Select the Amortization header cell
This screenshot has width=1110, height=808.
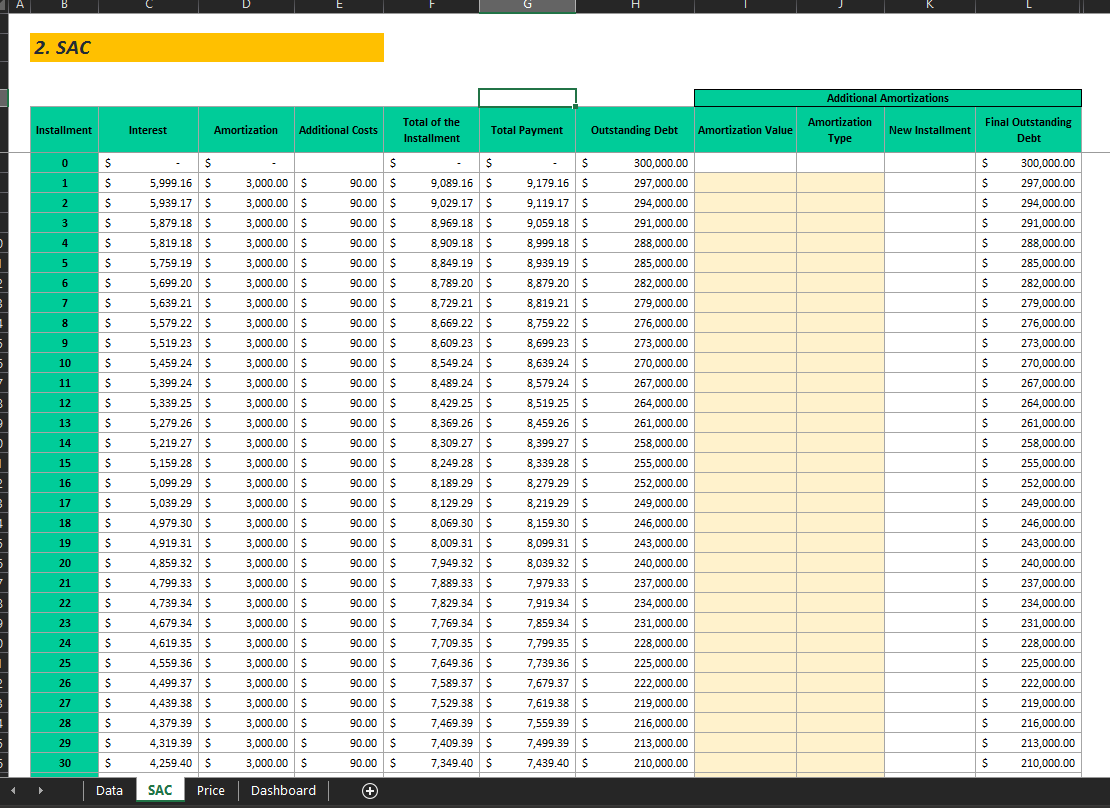[x=246, y=130]
